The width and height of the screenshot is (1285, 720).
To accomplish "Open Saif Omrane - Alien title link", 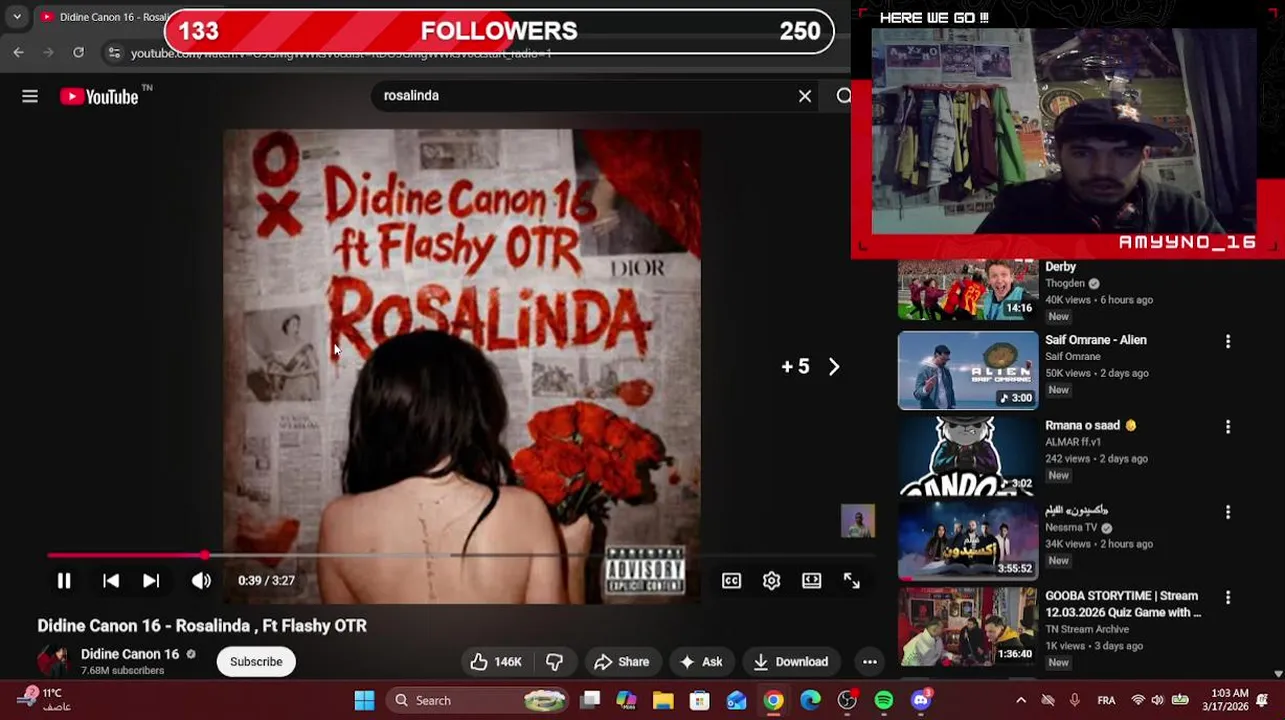I will click(x=1096, y=340).
